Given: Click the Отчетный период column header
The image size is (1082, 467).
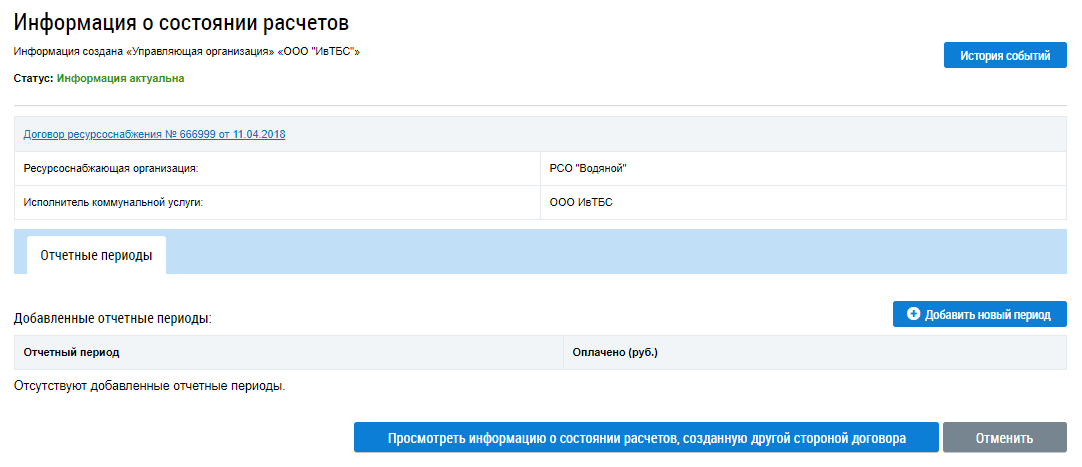Looking at the screenshot, I should (71, 353).
